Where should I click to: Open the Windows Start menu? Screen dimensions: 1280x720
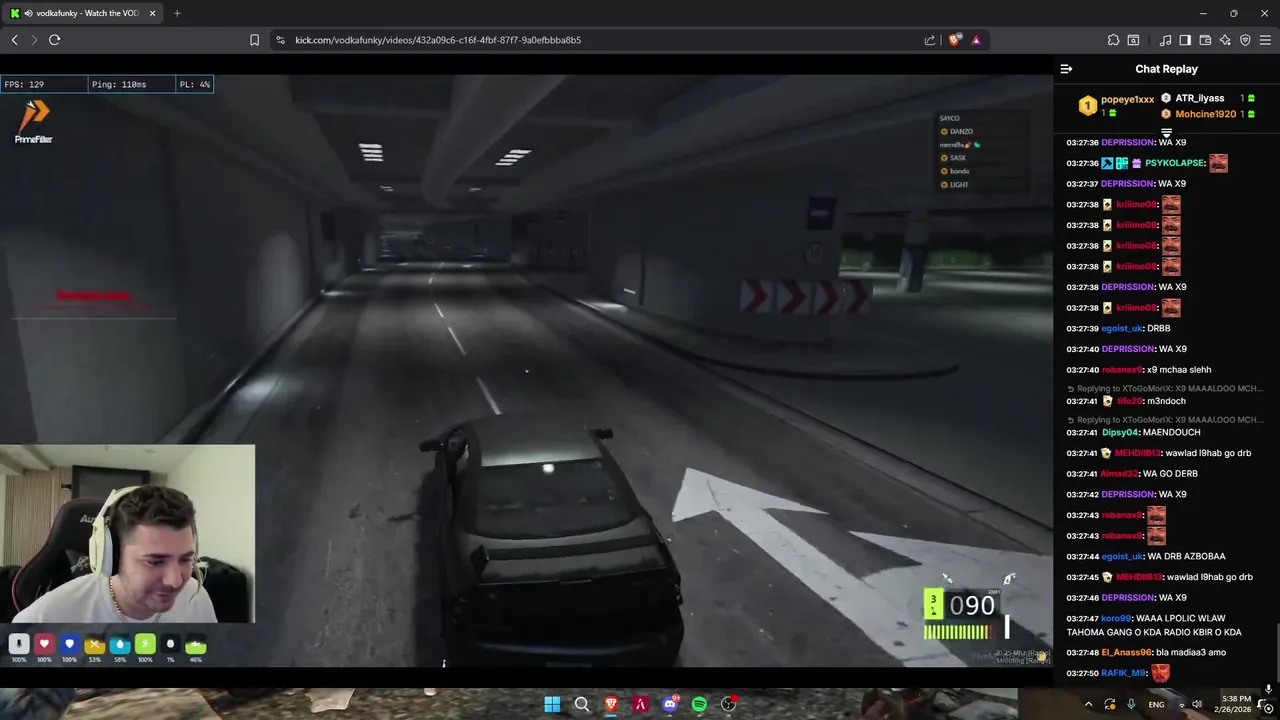(552, 704)
